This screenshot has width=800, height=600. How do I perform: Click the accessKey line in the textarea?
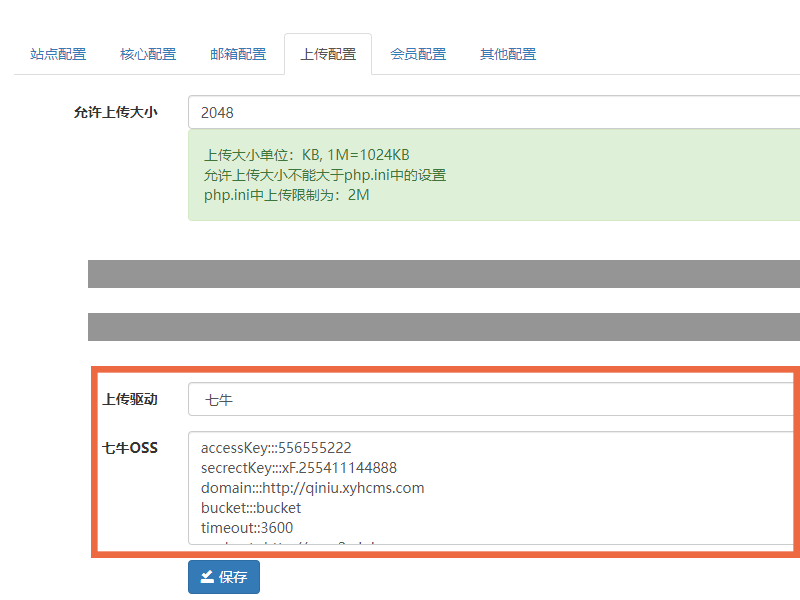(x=276, y=448)
